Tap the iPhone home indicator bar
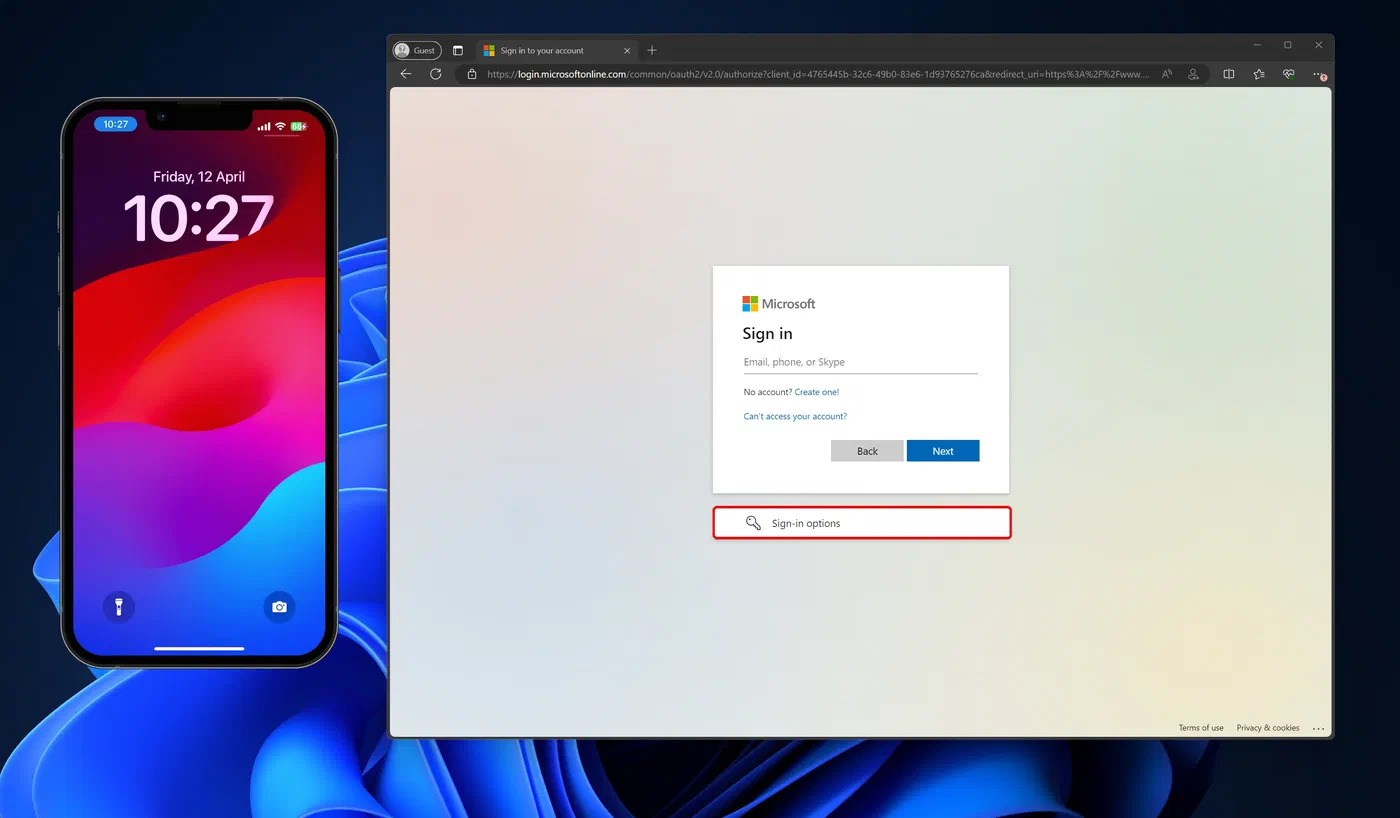1400x818 pixels. (x=199, y=648)
